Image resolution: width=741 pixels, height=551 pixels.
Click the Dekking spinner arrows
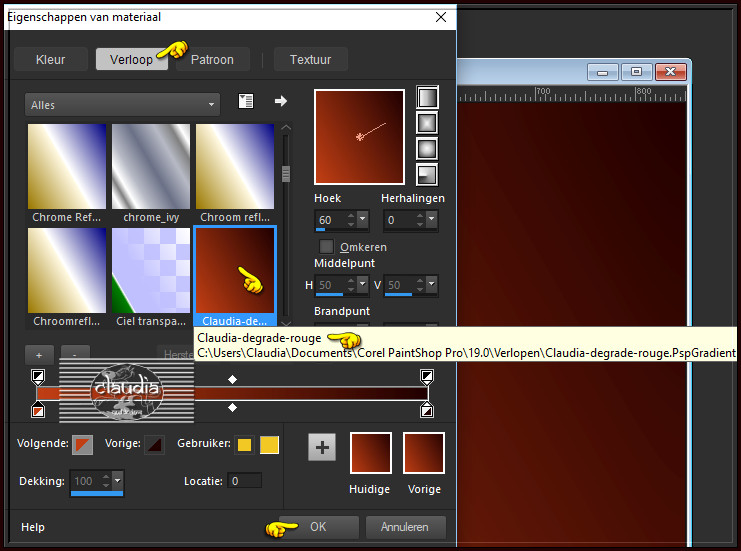tap(106, 481)
